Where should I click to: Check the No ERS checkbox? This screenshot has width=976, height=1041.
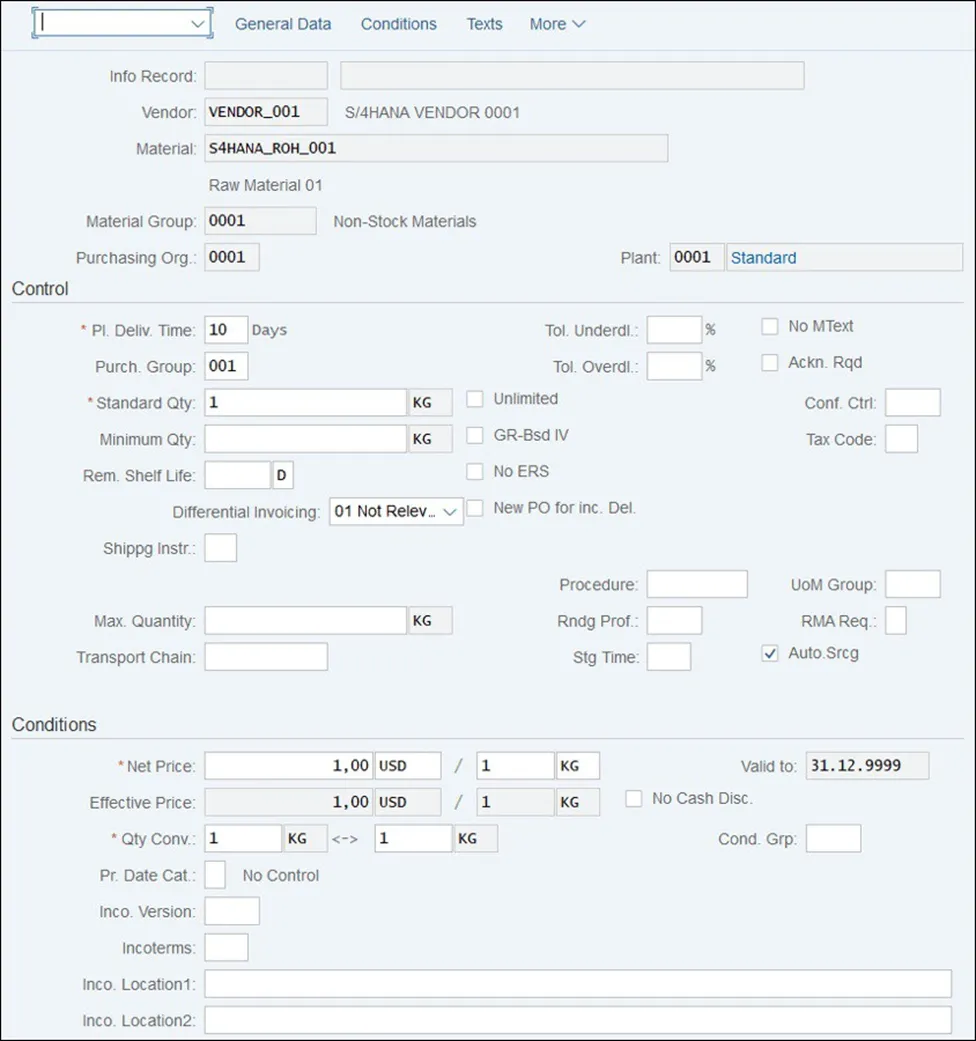pyautogui.click(x=475, y=472)
